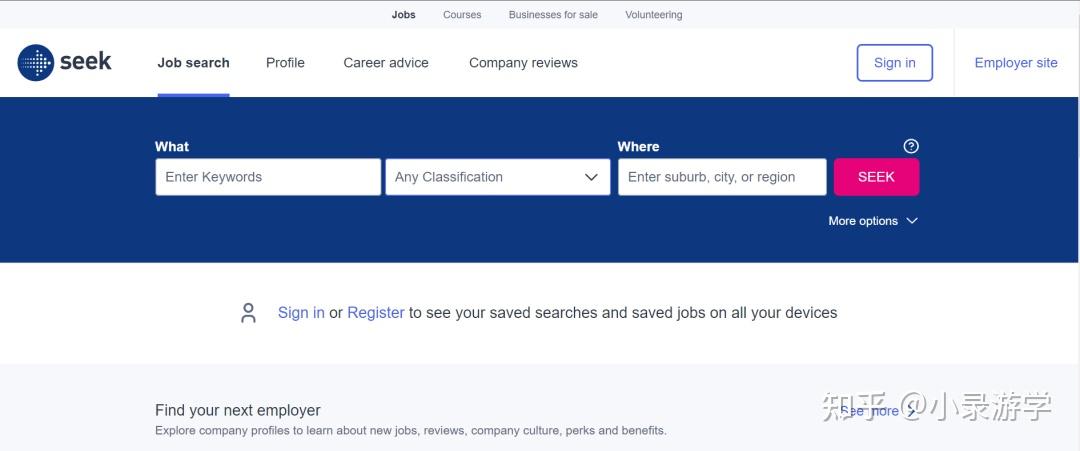Click the Register link
The image size is (1080, 451).
[x=376, y=313]
